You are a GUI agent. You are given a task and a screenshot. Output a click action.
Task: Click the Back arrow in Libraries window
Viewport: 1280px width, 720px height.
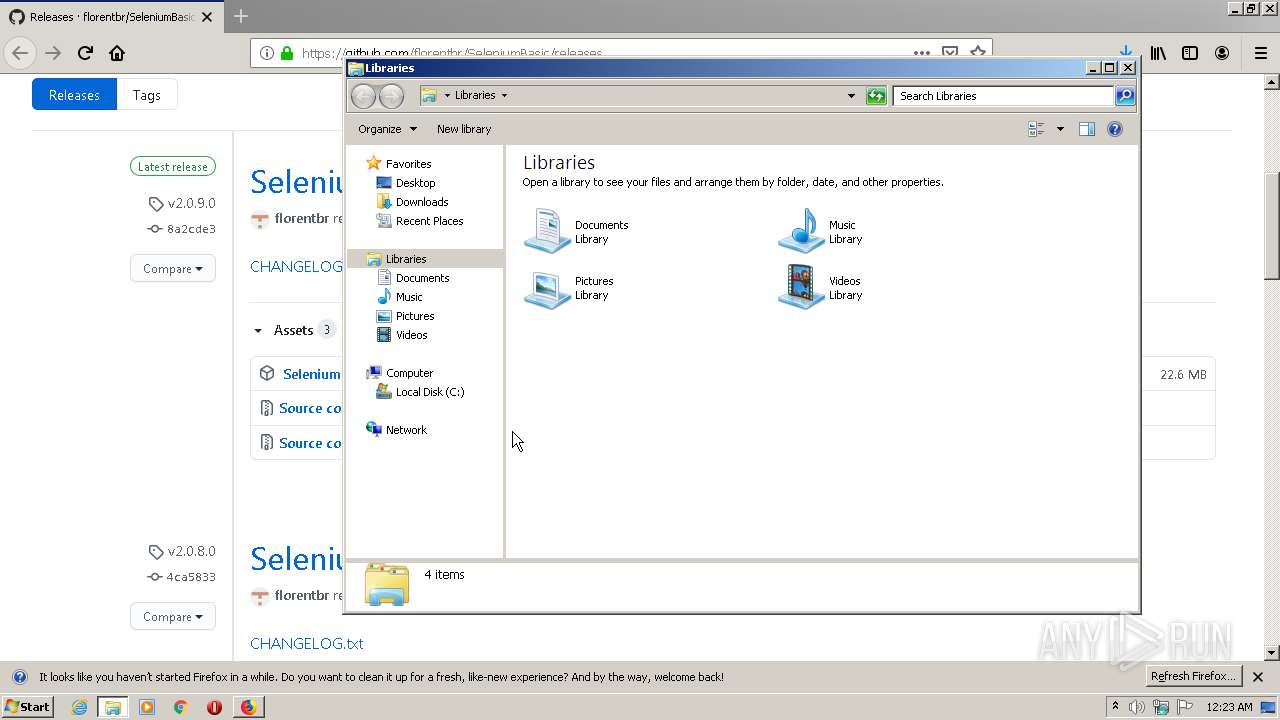tap(363, 96)
